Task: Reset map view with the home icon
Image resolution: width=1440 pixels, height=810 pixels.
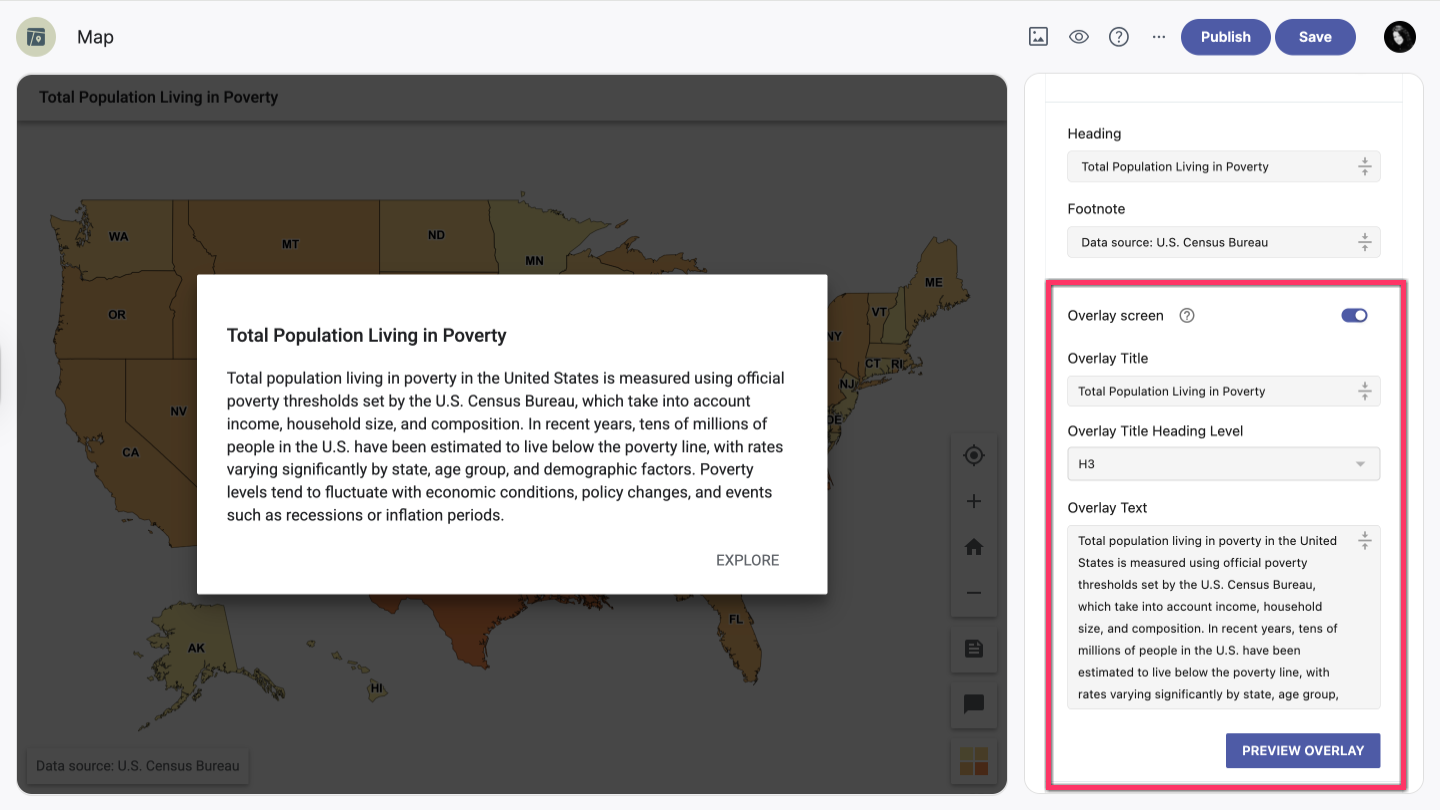Action: (x=974, y=547)
